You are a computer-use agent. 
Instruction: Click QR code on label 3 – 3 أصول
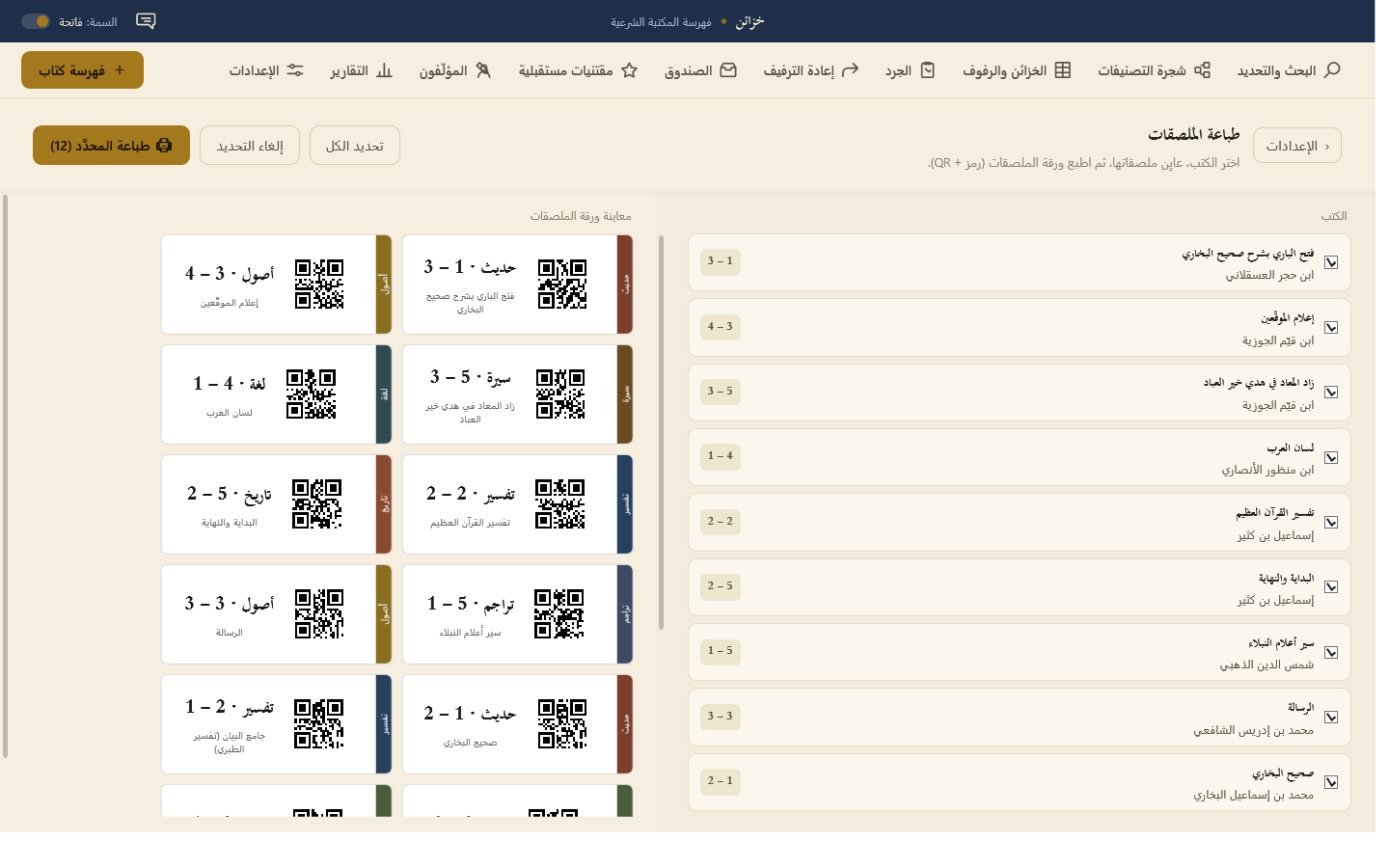tap(319, 613)
